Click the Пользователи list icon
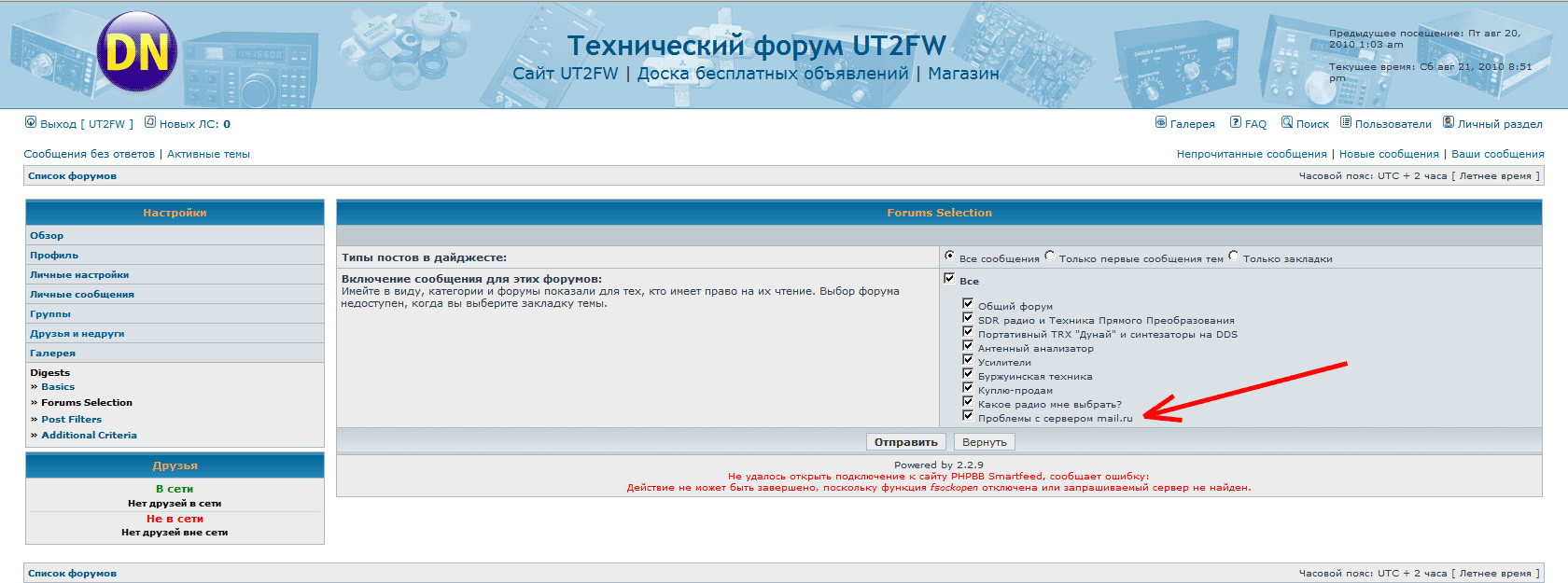1568x583 pixels. pos(1346,122)
